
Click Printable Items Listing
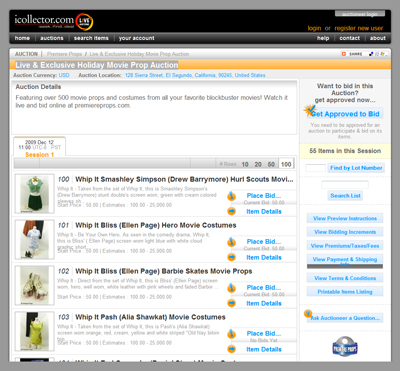point(345,292)
